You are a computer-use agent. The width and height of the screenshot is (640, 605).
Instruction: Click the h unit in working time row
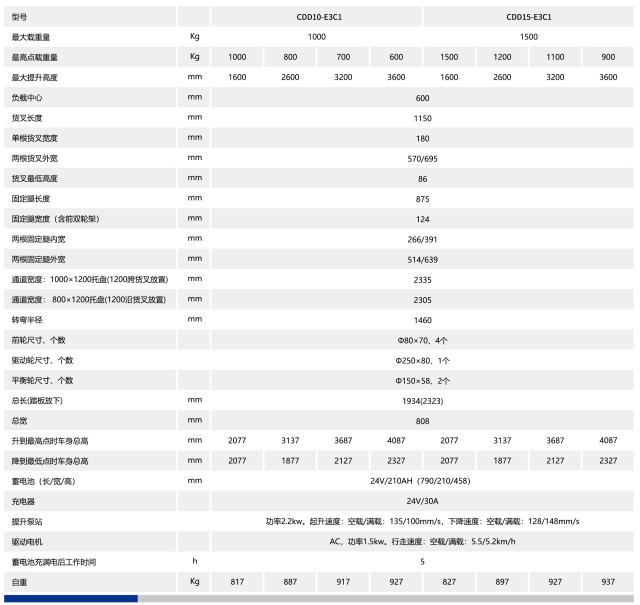[x=195, y=561]
